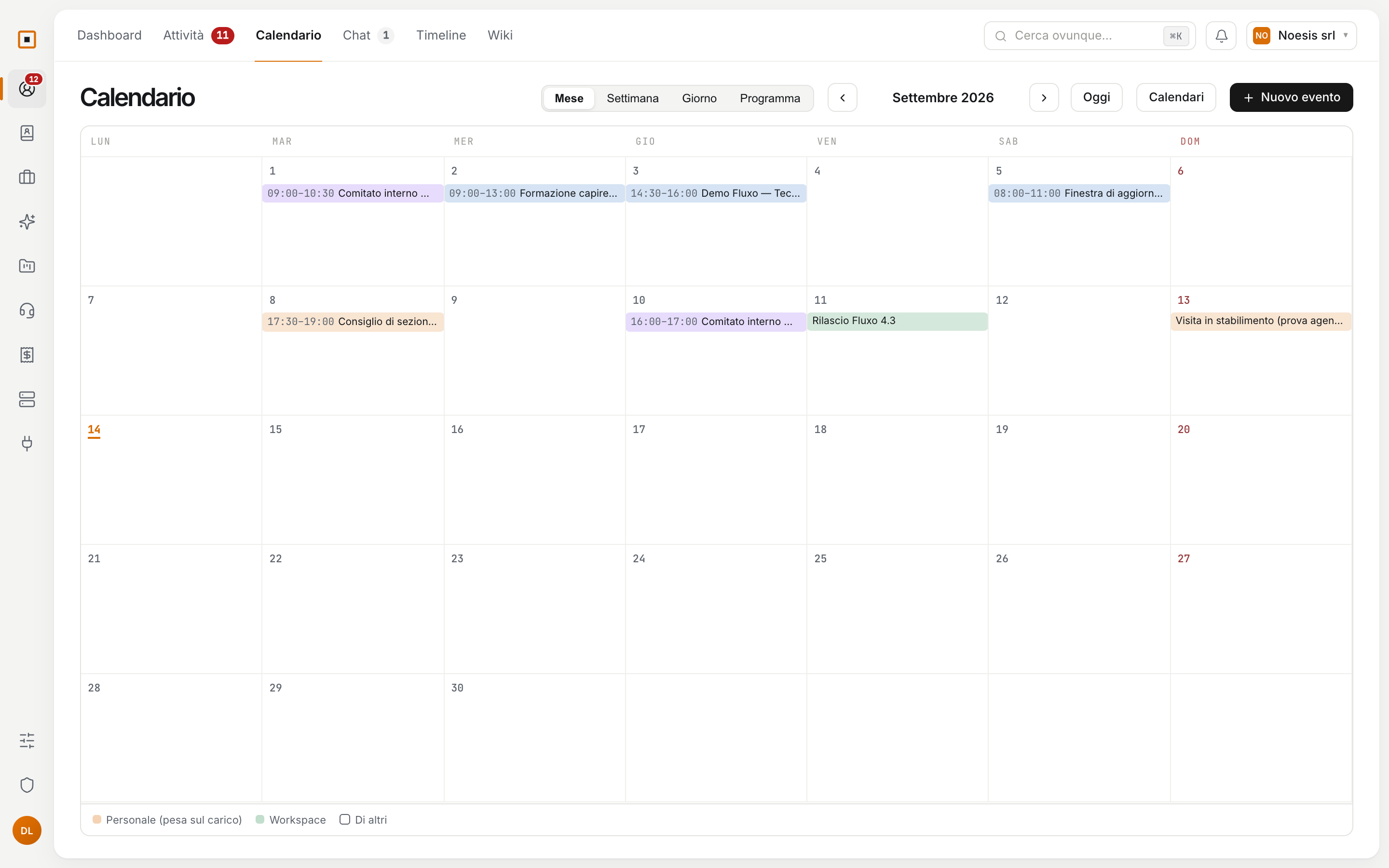Open the Rilascio Fluxo 4.3 event
Viewport: 1389px width, 868px height.
click(x=897, y=321)
